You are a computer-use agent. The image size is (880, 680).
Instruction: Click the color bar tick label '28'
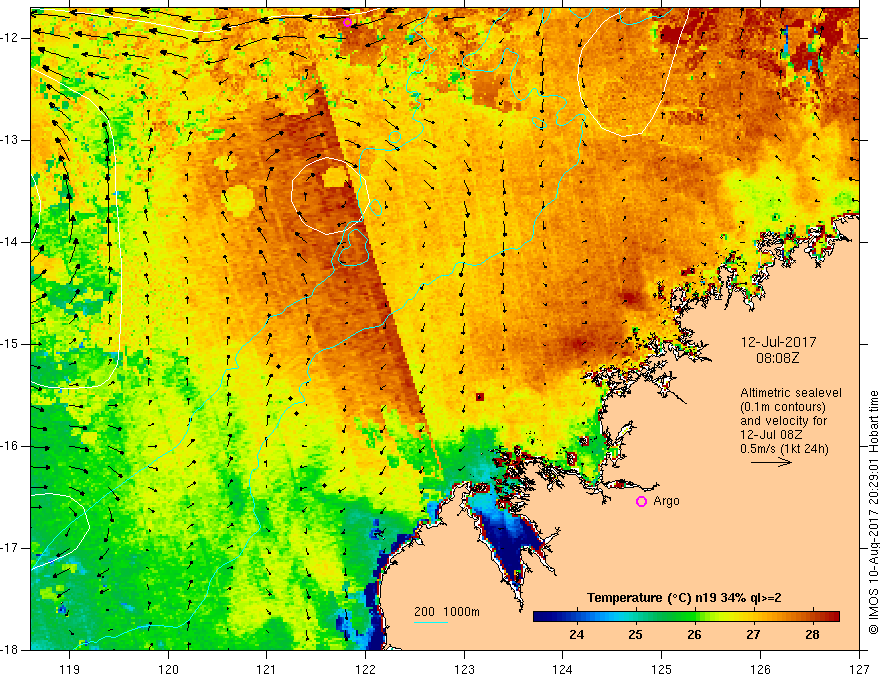pos(812,635)
